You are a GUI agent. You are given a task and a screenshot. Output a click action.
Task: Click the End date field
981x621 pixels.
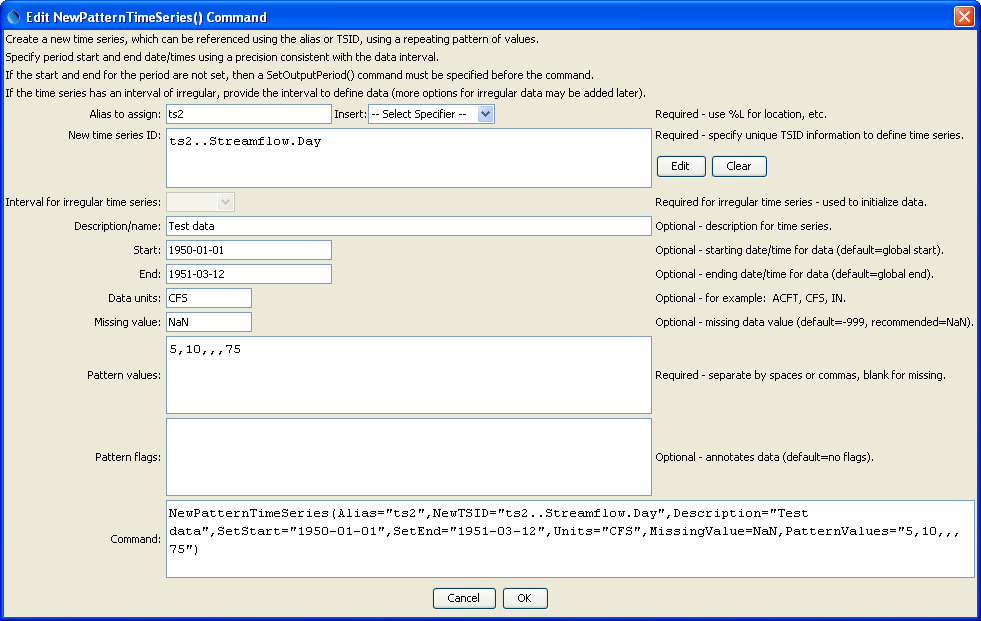coord(248,274)
